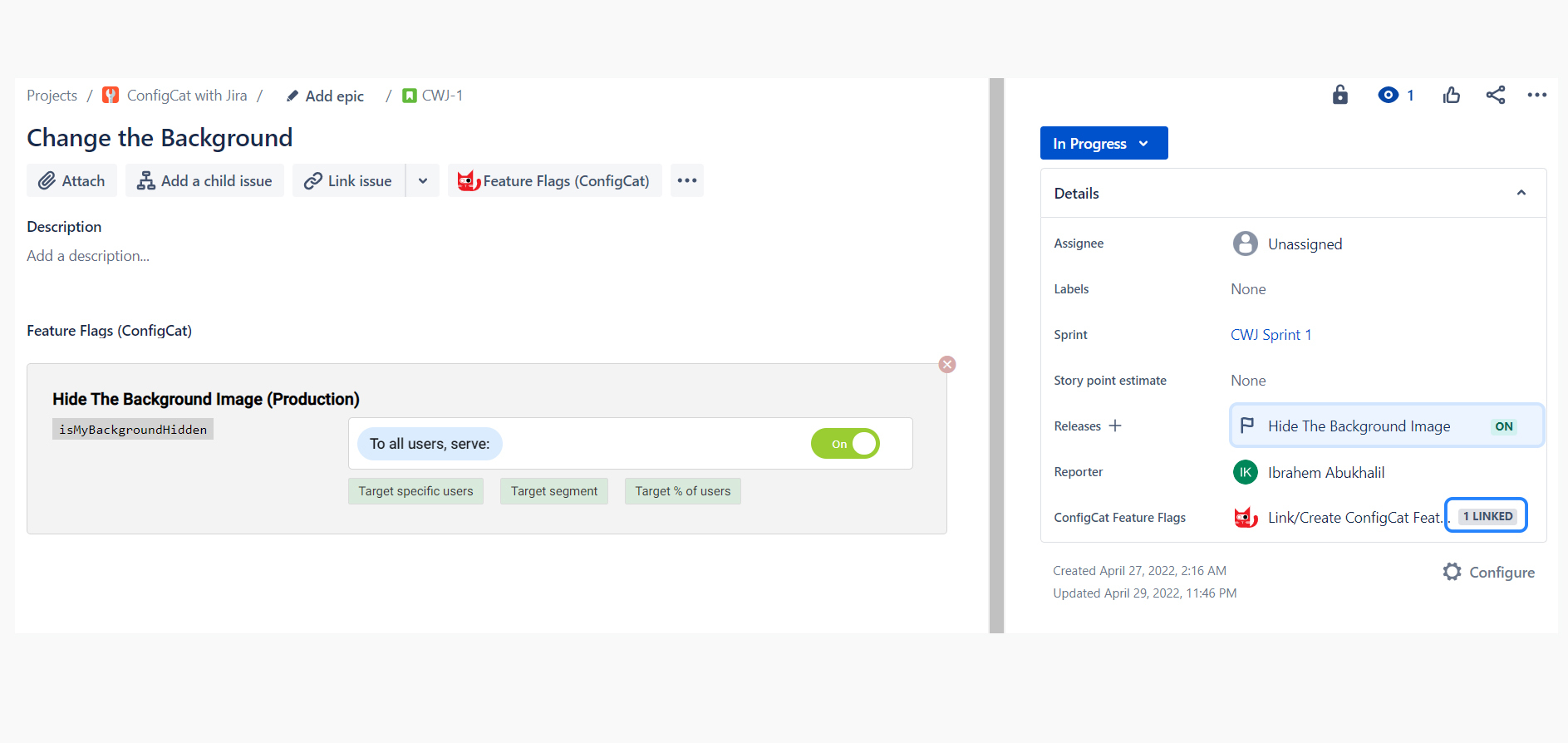The width and height of the screenshot is (1568, 743).
Task: Open Hide The Background Image release flag
Action: tap(1386, 426)
